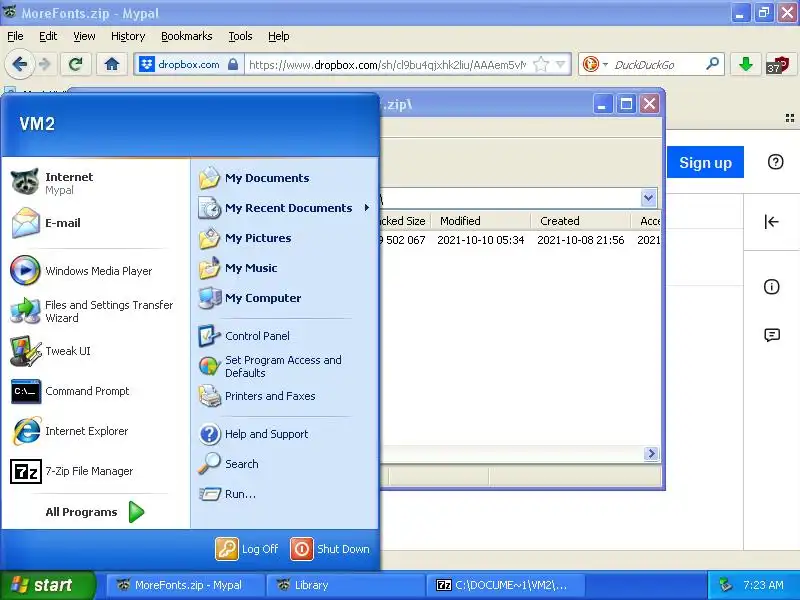Show file info with the circled i icon
Screen dimensions: 800x600
[x=771, y=286]
